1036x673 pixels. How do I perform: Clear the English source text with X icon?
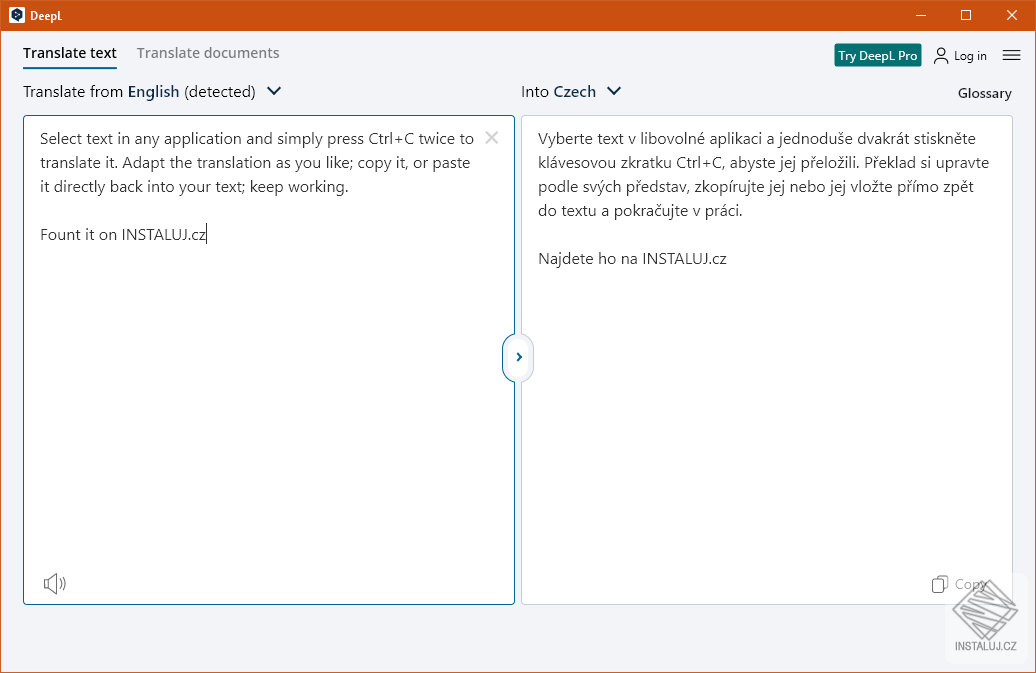[x=491, y=138]
